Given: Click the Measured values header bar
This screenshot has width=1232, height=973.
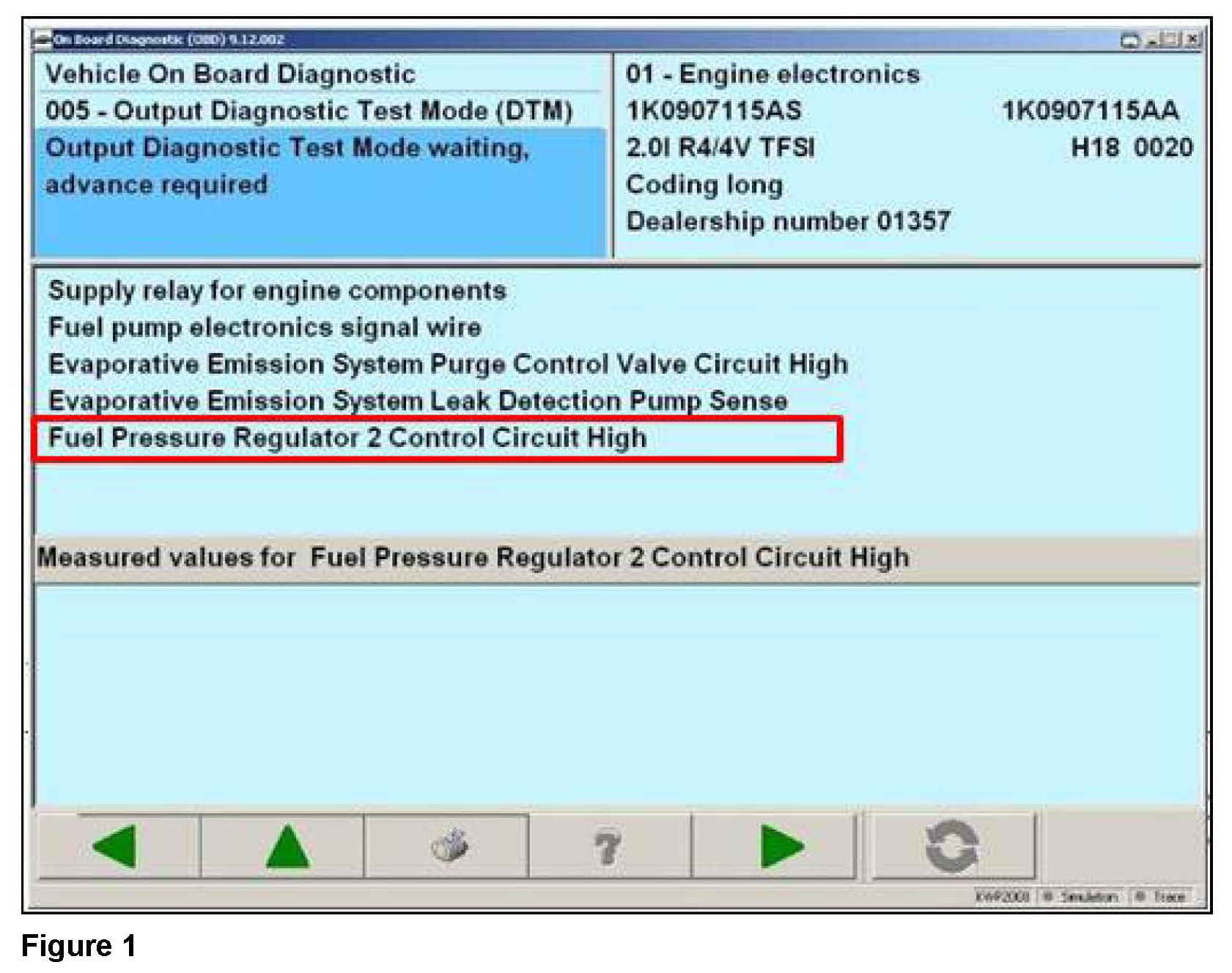Looking at the screenshot, I should 616,558.
